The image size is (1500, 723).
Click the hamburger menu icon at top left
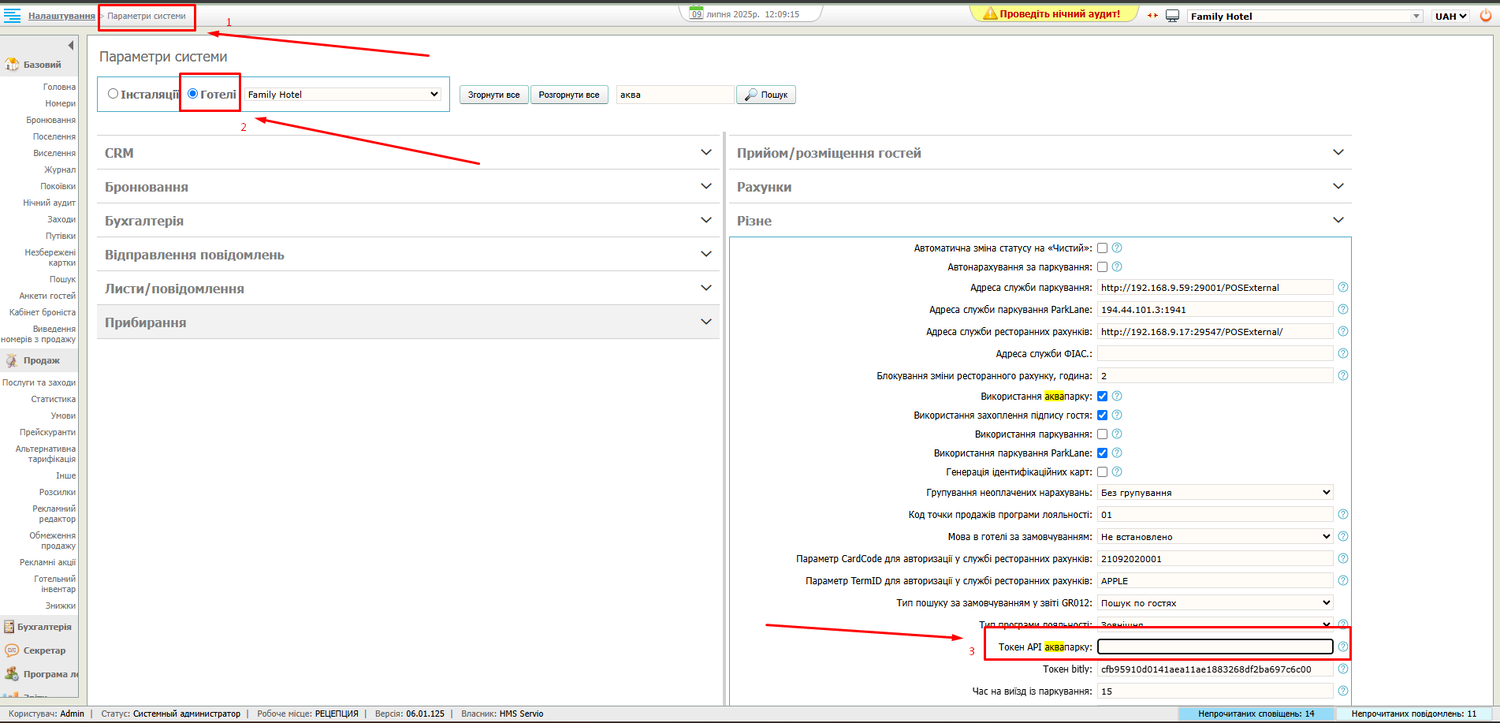[x=13, y=16]
